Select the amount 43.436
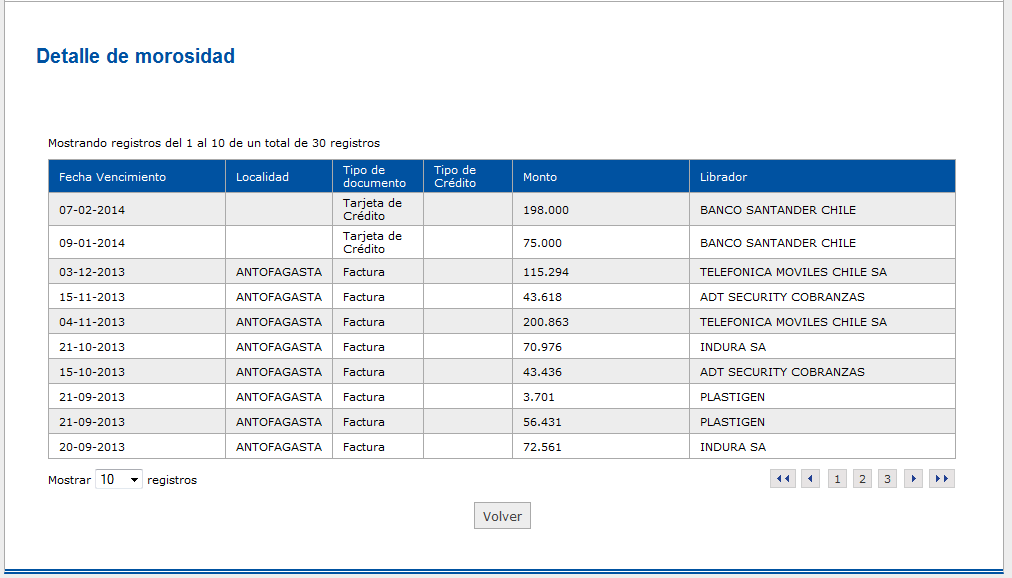 542,372
